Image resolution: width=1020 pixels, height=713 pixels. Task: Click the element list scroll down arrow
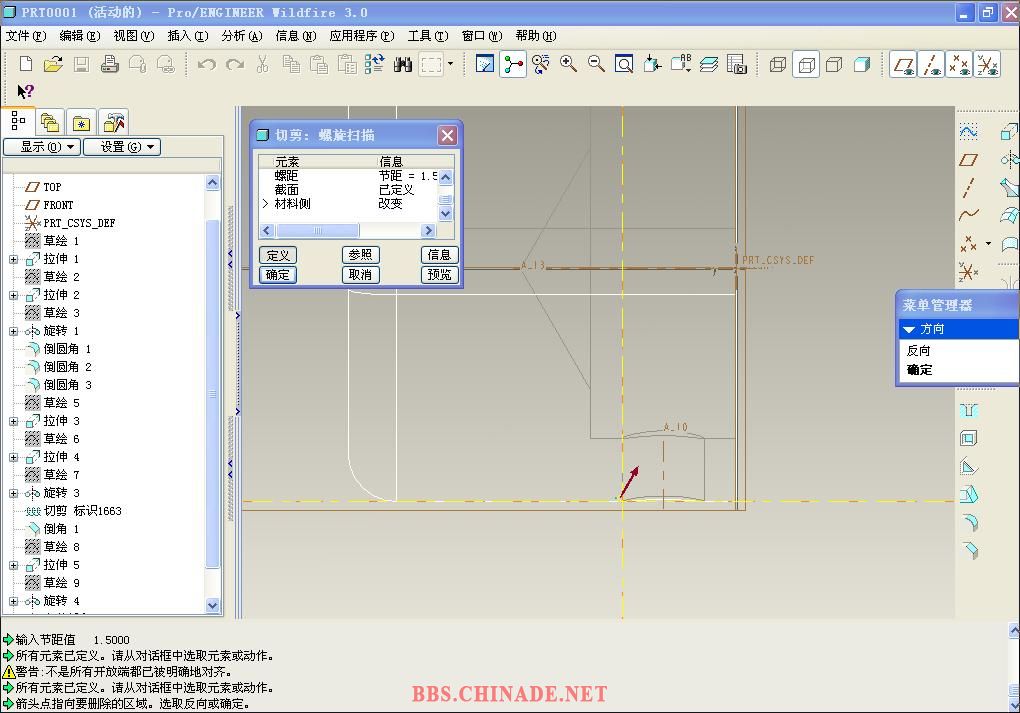pyautogui.click(x=446, y=213)
